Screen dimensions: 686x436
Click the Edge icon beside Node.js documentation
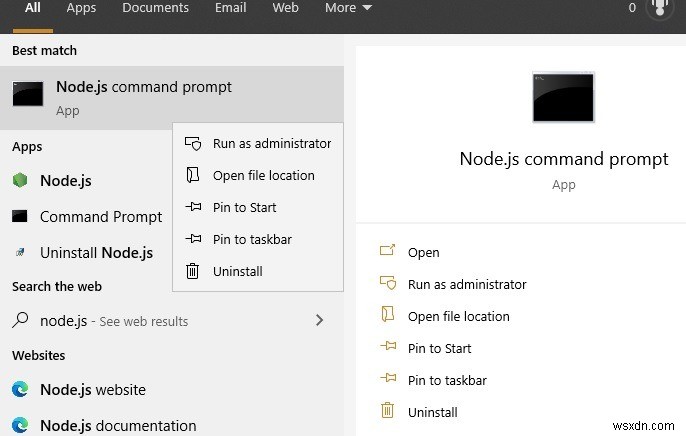[x=20, y=425]
